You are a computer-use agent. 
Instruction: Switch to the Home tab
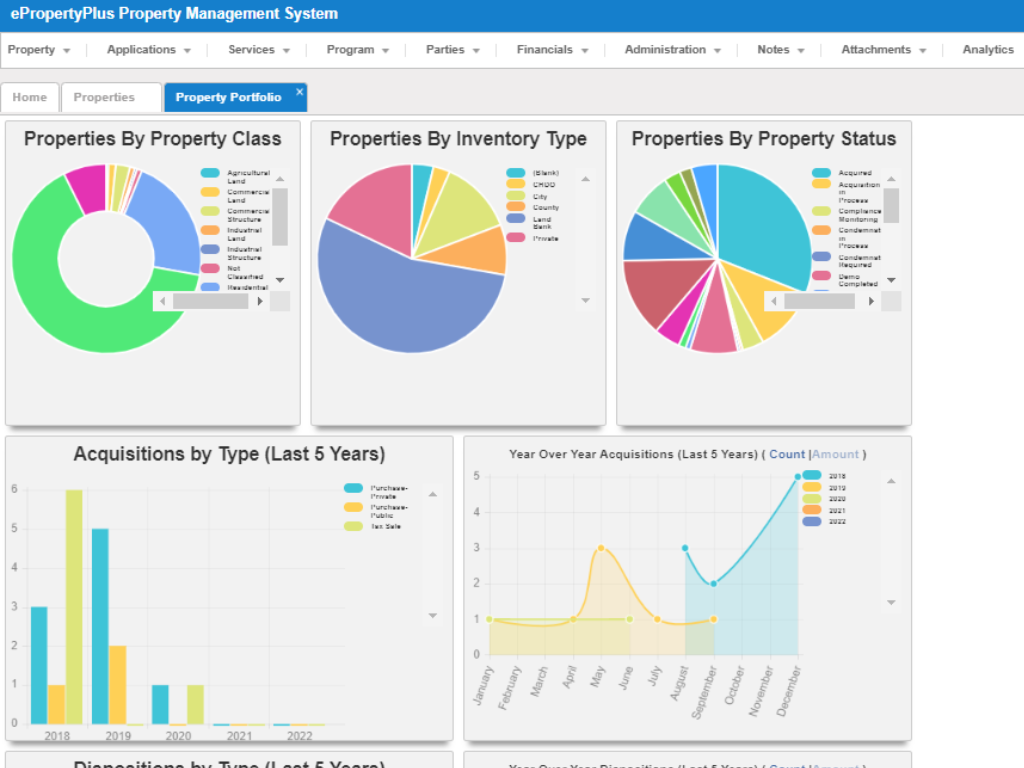tap(29, 97)
